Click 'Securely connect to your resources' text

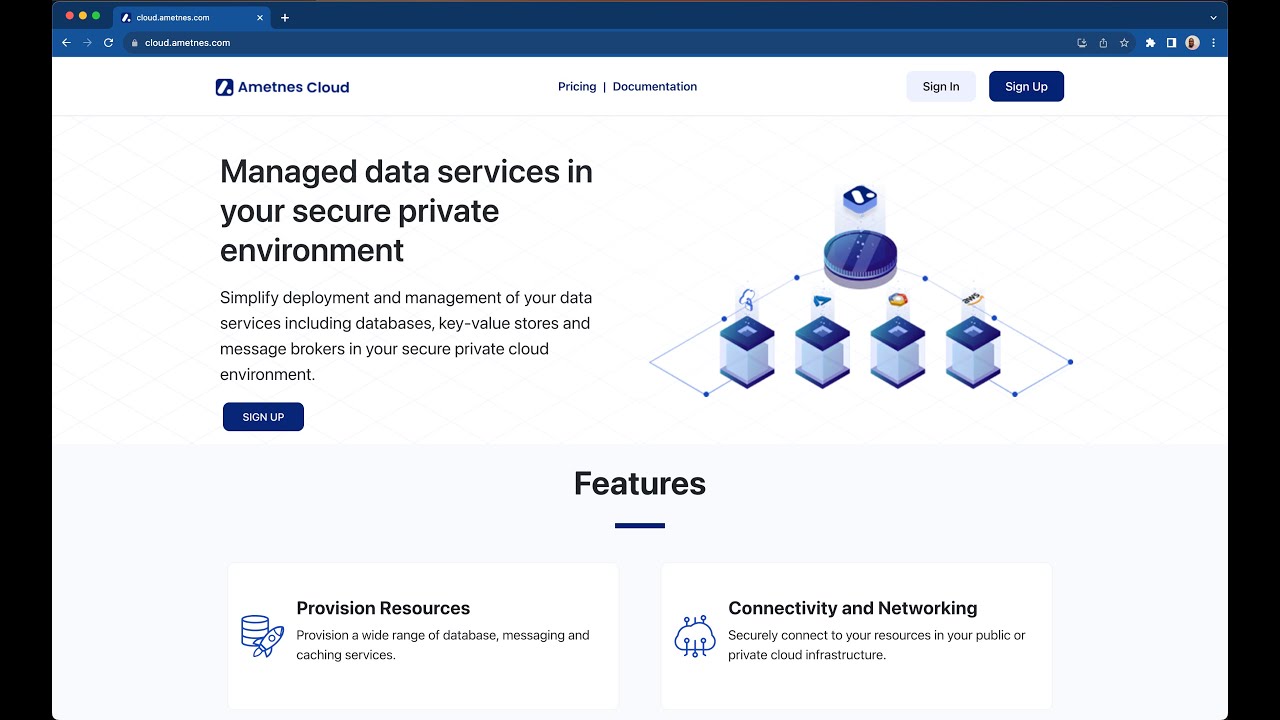tap(877, 645)
